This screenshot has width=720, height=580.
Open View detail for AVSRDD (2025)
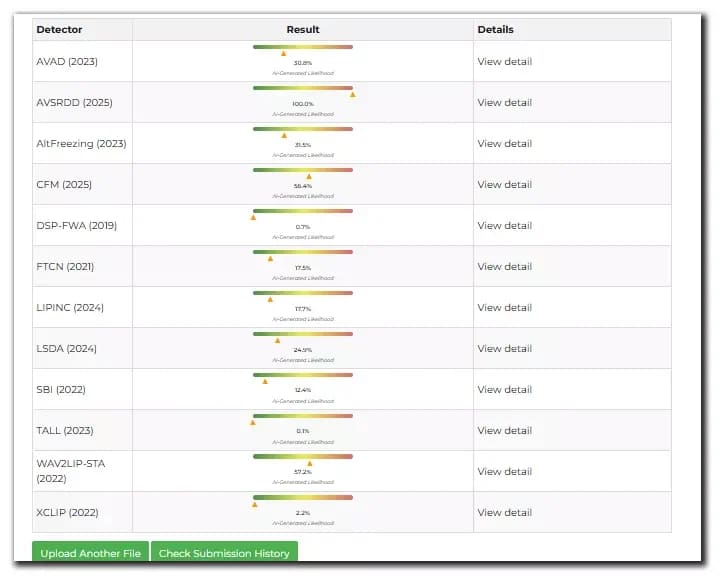[504, 103]
